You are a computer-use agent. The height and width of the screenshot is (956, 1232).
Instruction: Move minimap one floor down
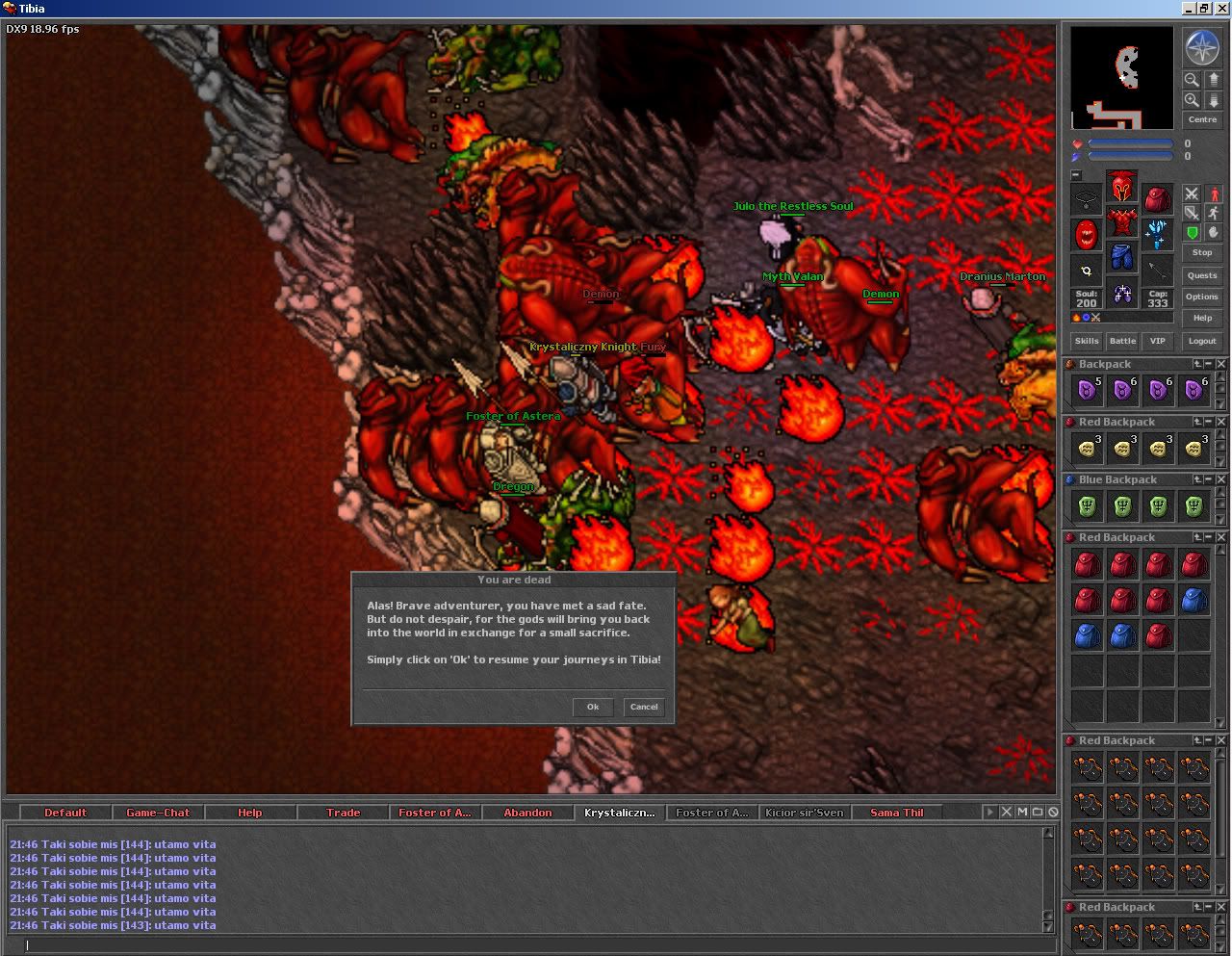pos(1213,100)
